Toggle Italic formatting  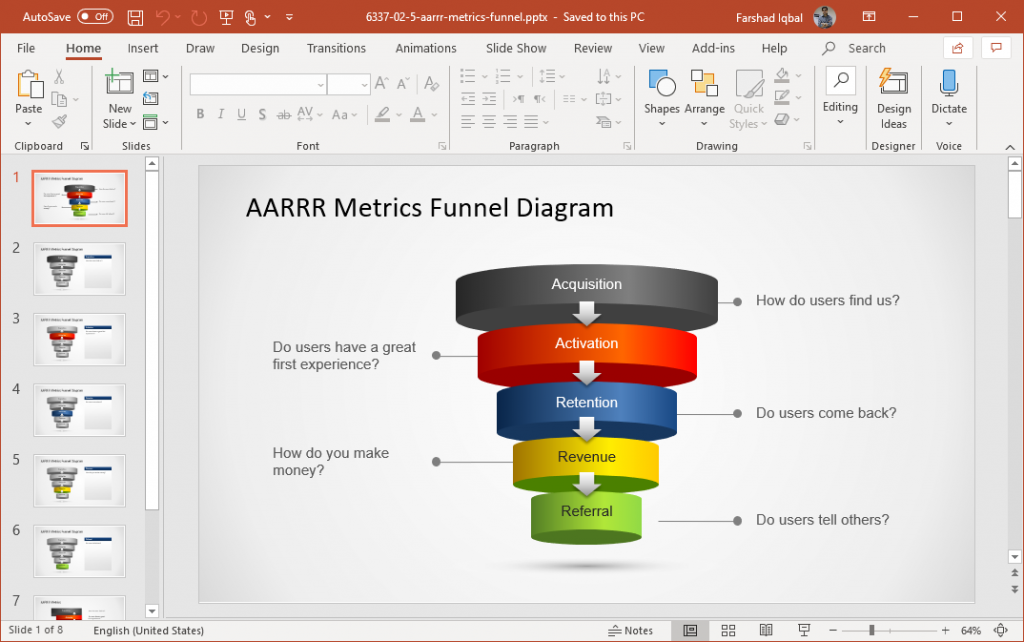pos(220,115)
